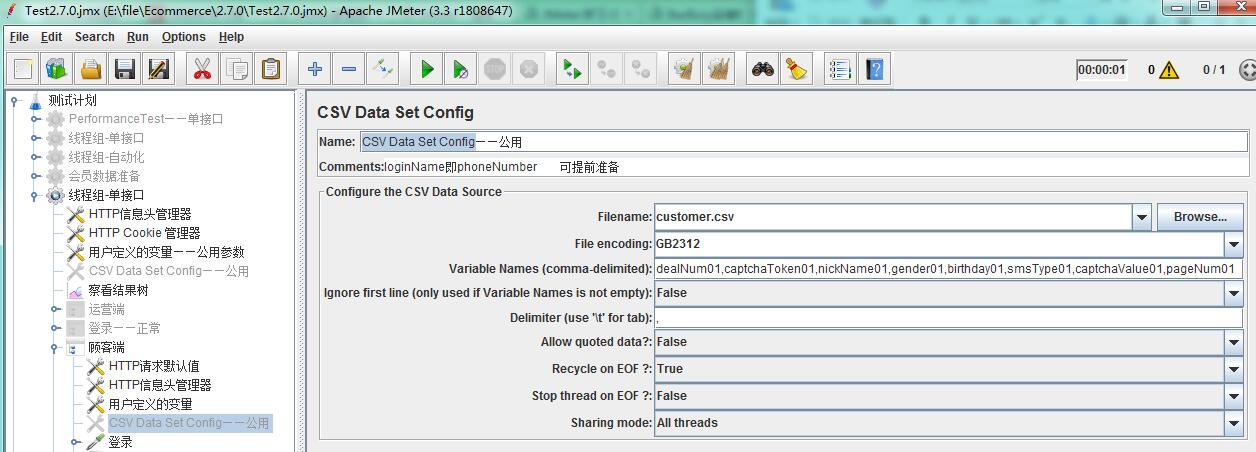Image resolution: width=1256 pixels, height=452 pixels.
Task: Open the Recycle on EOF dropdown
Action: coord(1234,369)
